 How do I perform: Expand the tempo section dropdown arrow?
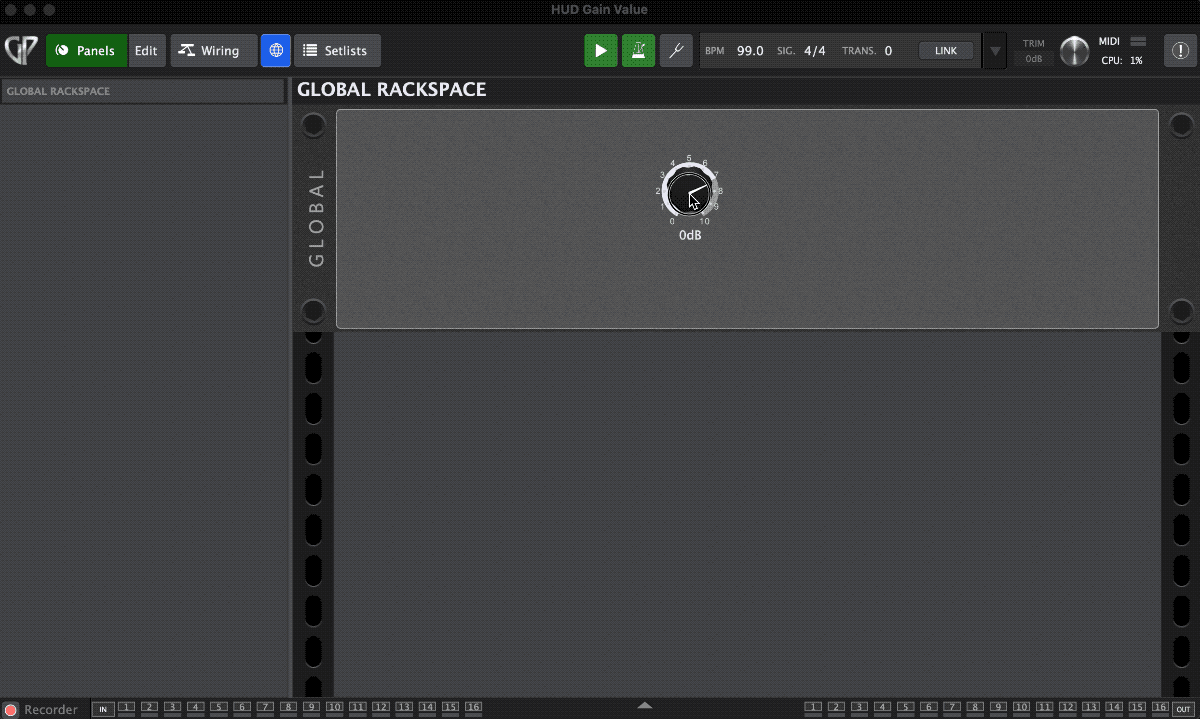tap(994, 51)
